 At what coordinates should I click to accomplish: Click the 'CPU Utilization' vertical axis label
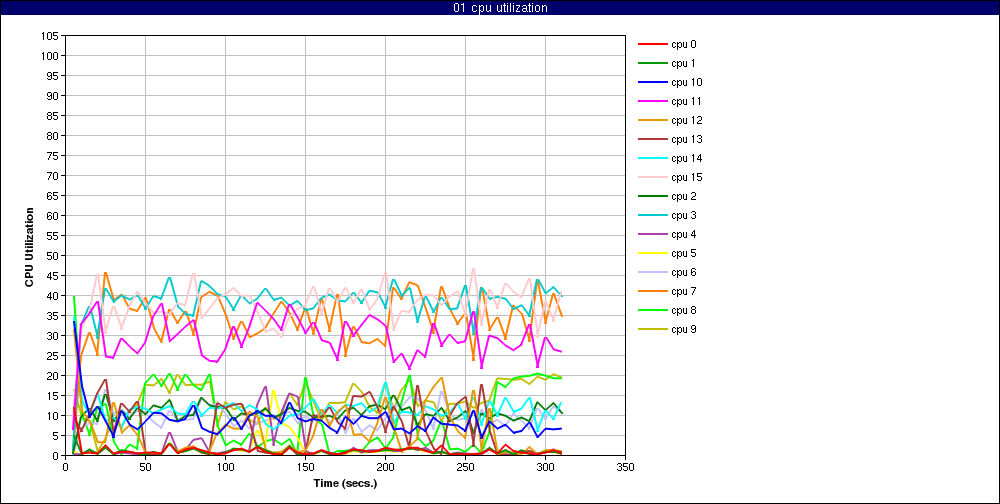point(29,246)
